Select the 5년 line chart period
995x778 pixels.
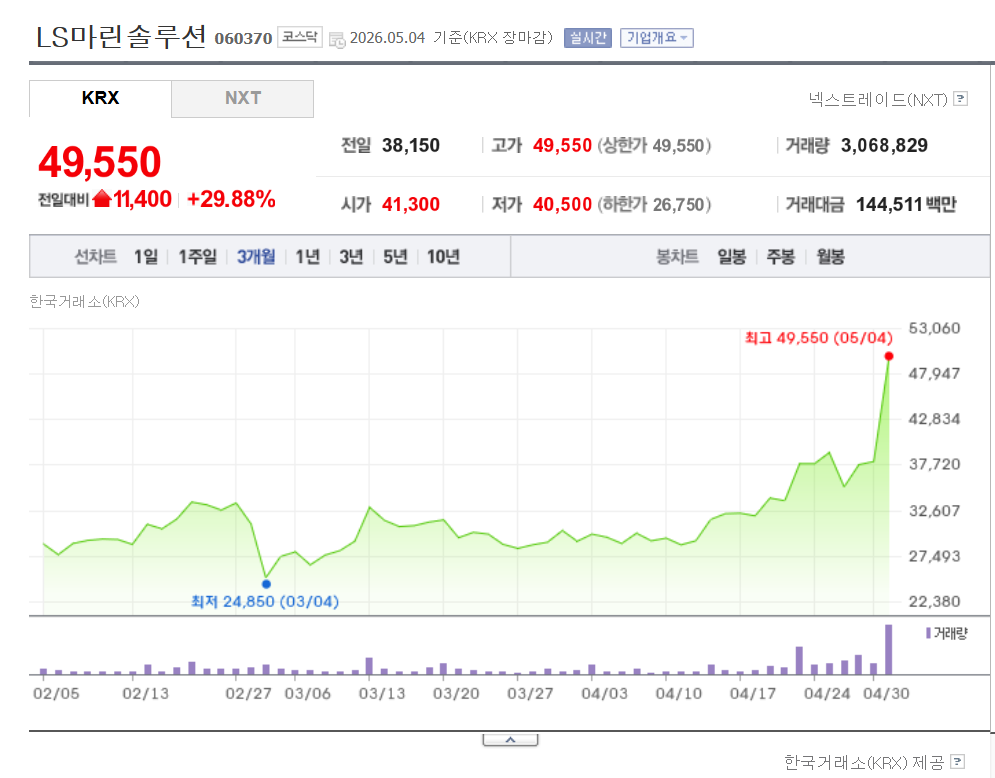click(x=395, y=257)
